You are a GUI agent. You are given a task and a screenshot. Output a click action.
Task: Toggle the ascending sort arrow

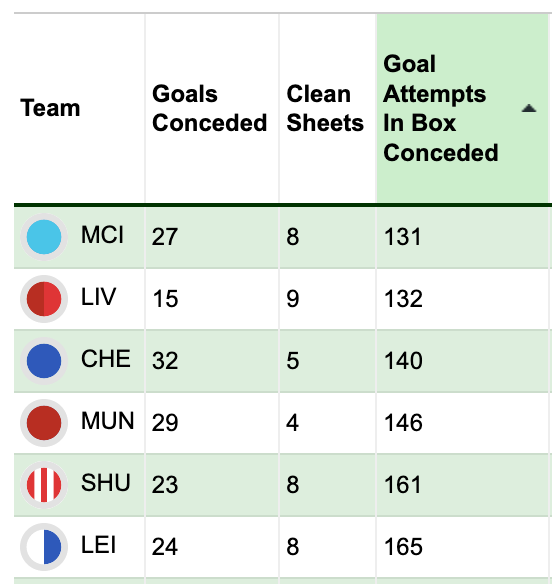coord(529,108)
